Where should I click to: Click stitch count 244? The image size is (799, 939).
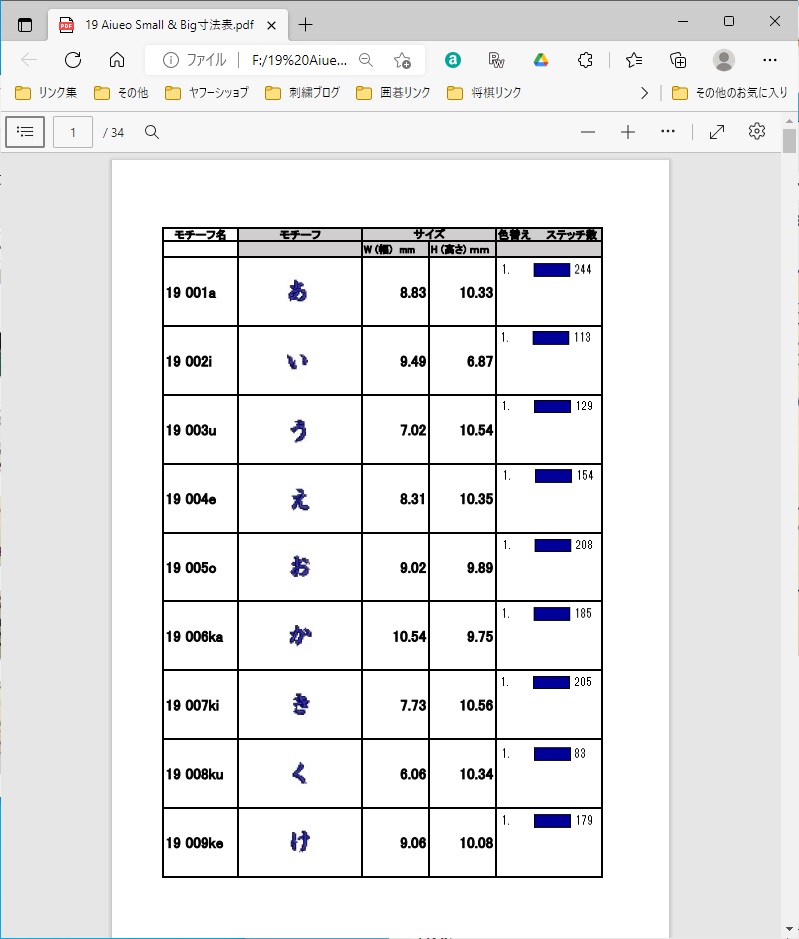[x=583, y=269]
